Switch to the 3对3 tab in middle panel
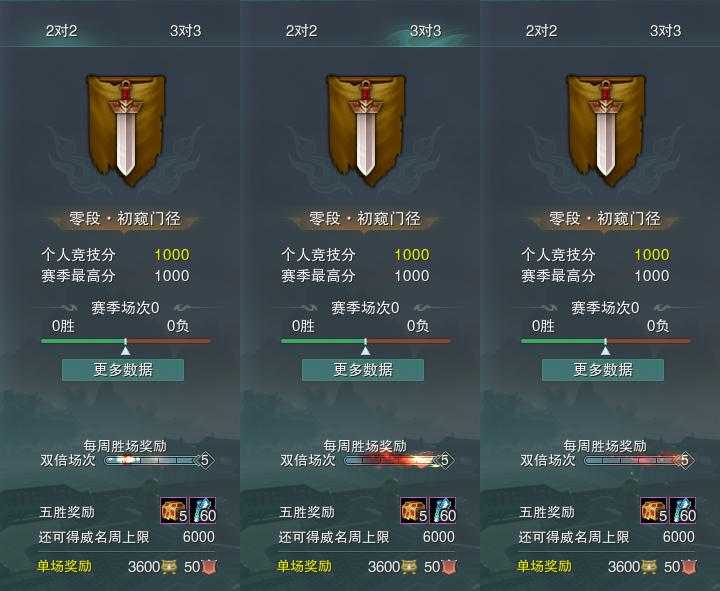The height and width of the screenshot is (591, 720). point(425,31)
